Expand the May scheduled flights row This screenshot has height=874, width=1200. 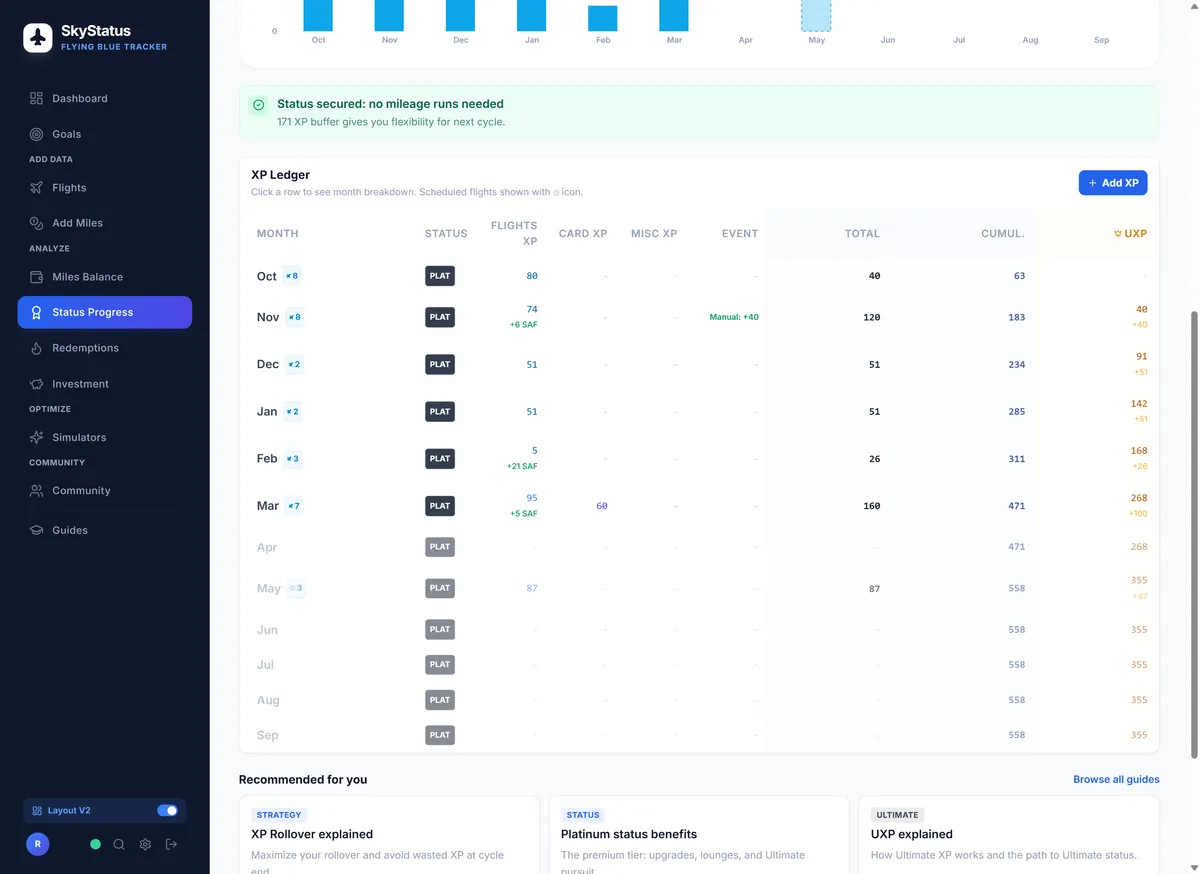coord(268,589)
